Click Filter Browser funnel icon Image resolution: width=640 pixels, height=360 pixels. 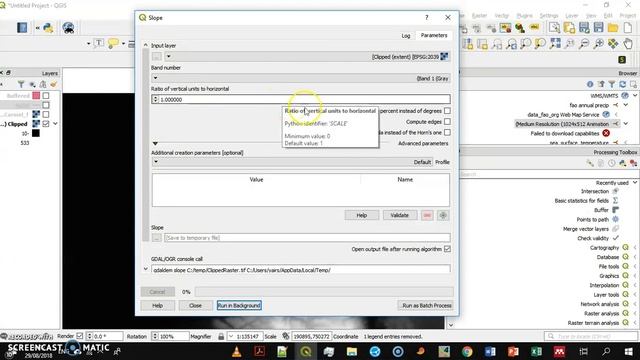(x=611, y=84)
